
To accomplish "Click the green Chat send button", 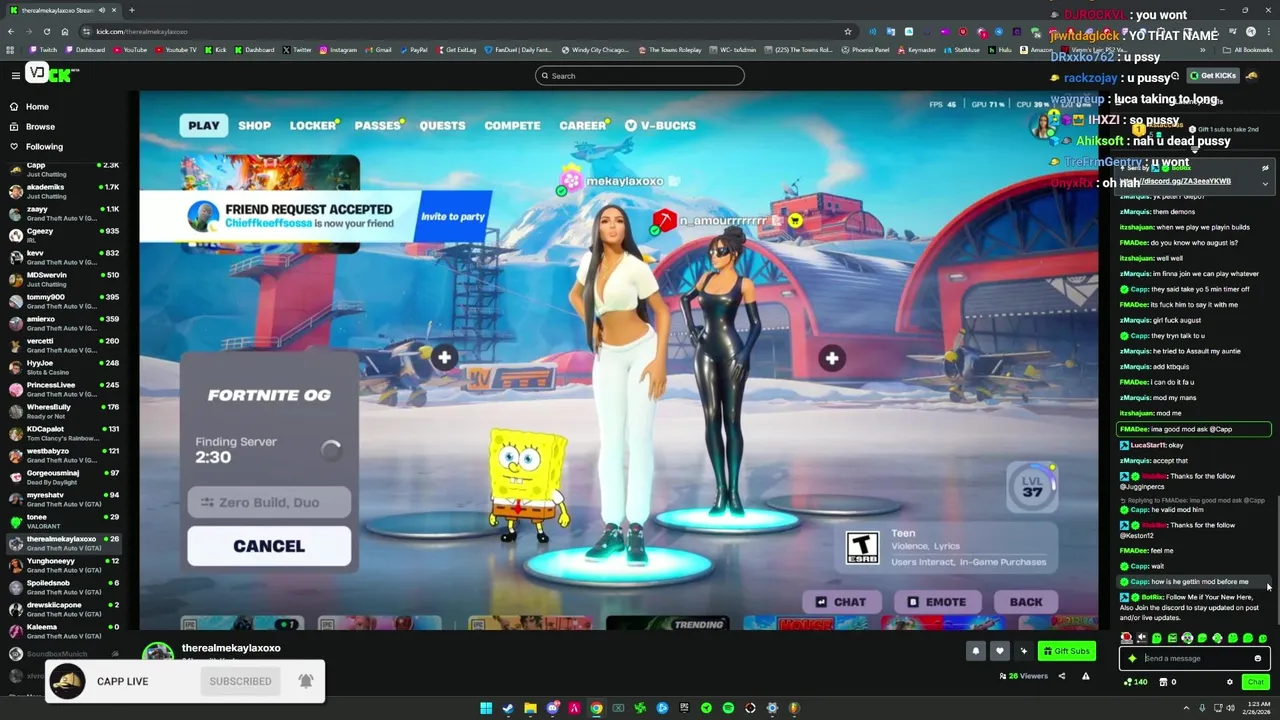I will click(1255, 682).
